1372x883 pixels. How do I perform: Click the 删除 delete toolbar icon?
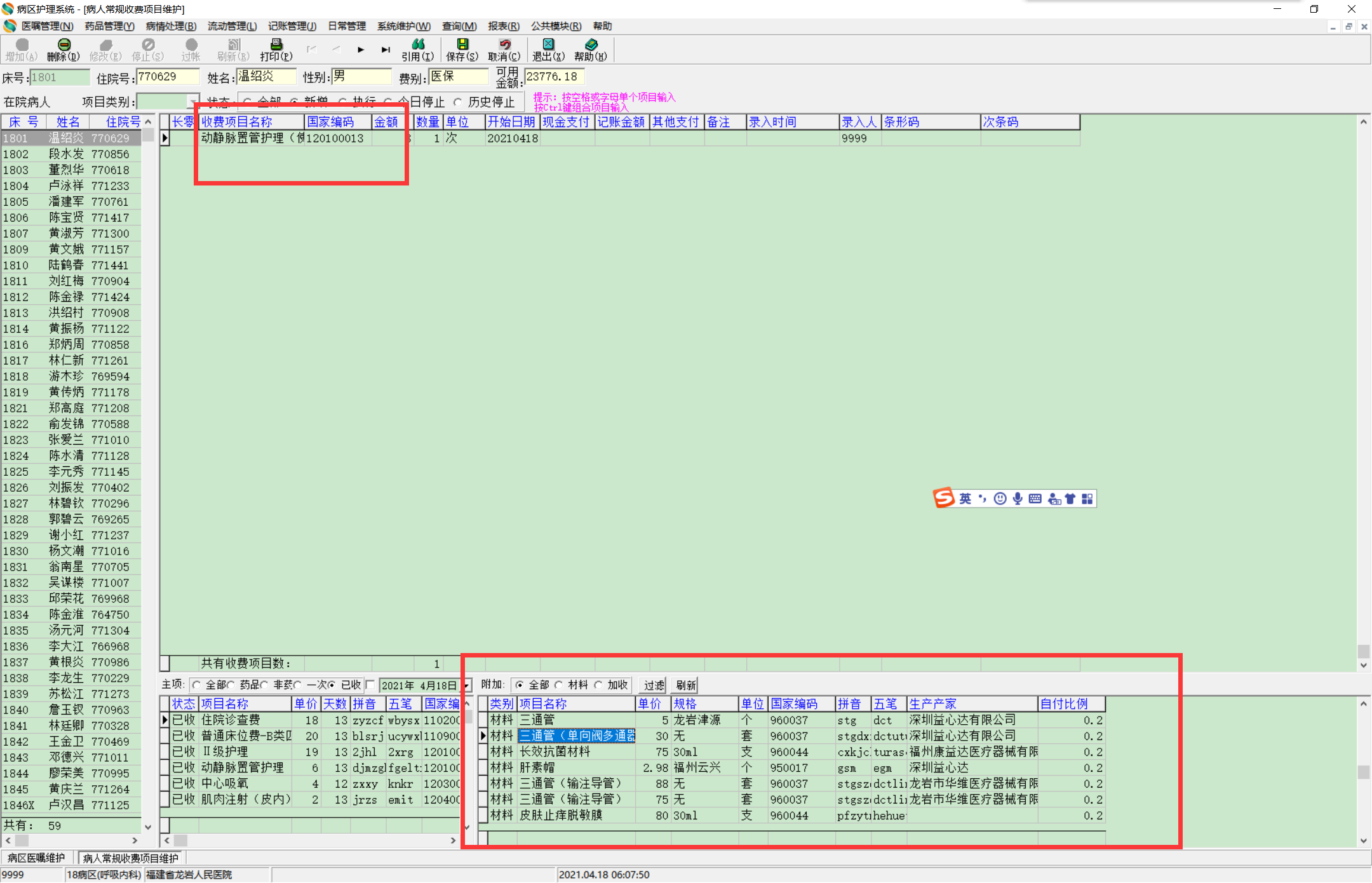(x=64, y=45)
